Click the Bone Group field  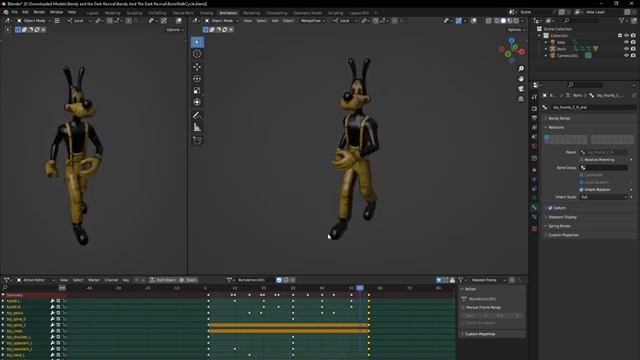pyautogui.click(x=604, y=168)
